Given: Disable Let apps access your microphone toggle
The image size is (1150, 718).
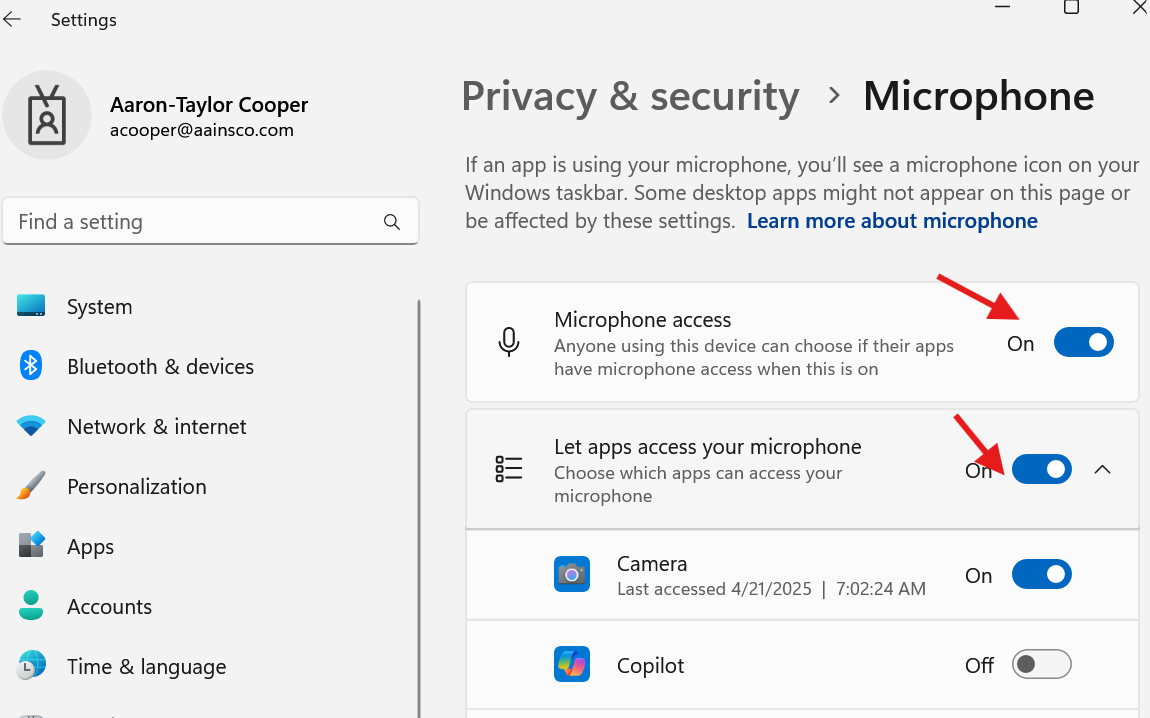Looking at the screenshot, I should (x=1041, y=469).
